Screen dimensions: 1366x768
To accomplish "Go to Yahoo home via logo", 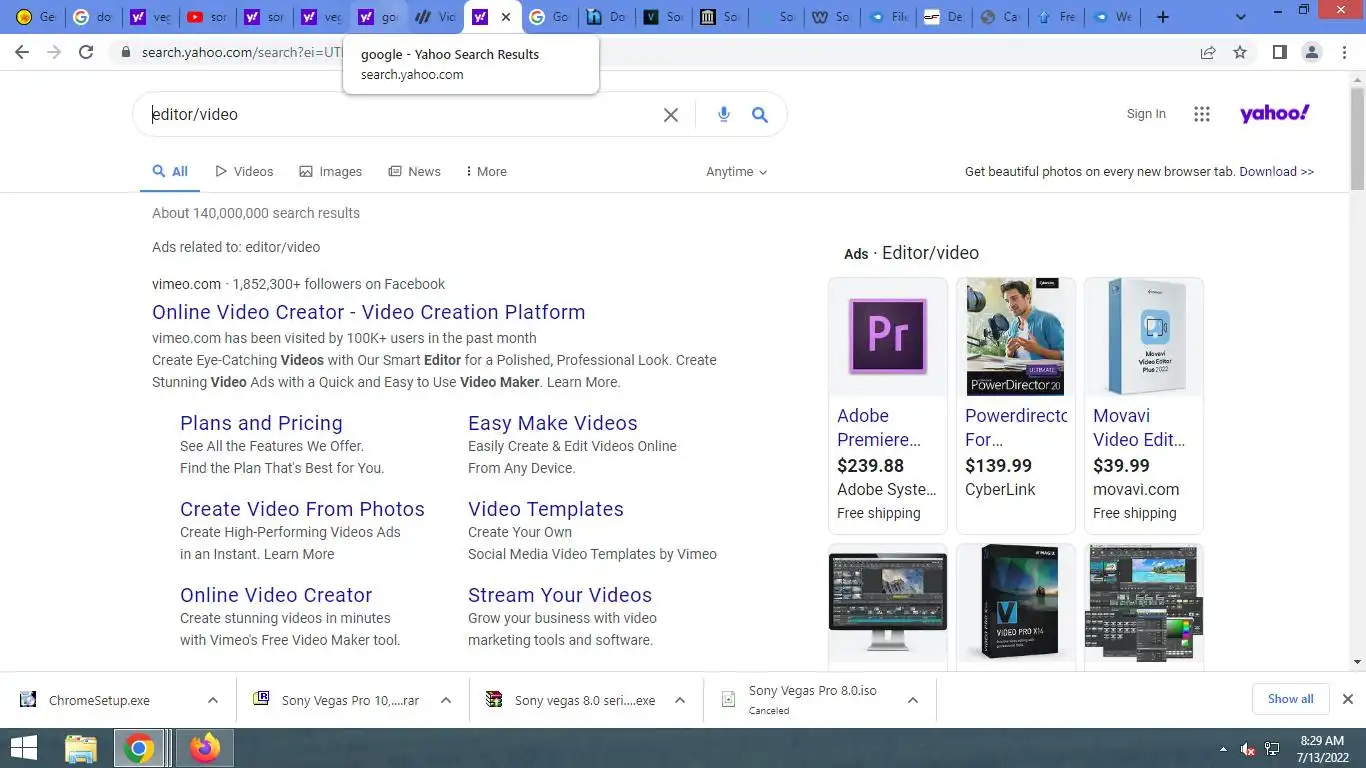I will pyautogui.click(x=1274, y=114).
